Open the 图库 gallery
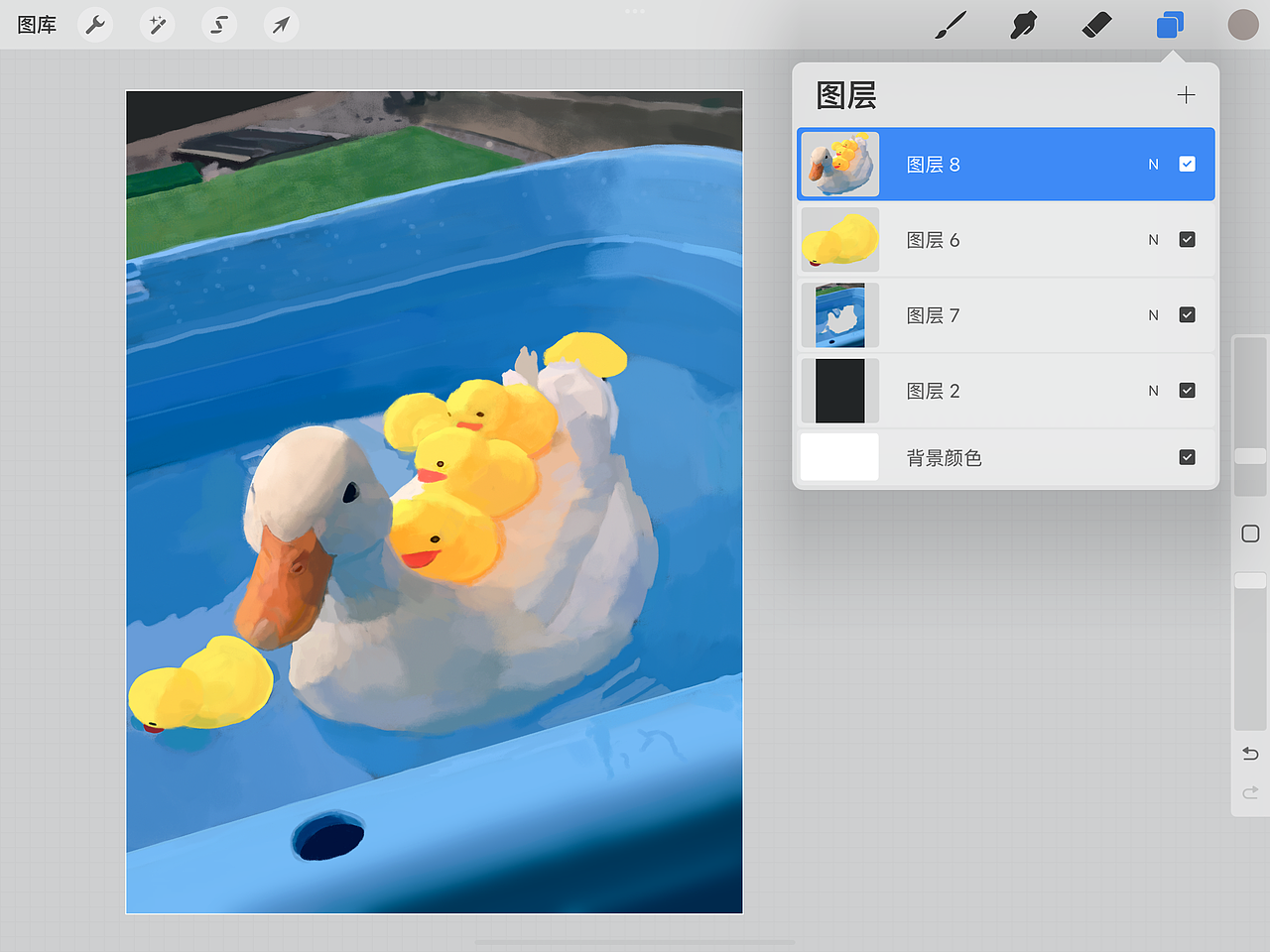Viewport: 1270px width, 952px height. 37,25
